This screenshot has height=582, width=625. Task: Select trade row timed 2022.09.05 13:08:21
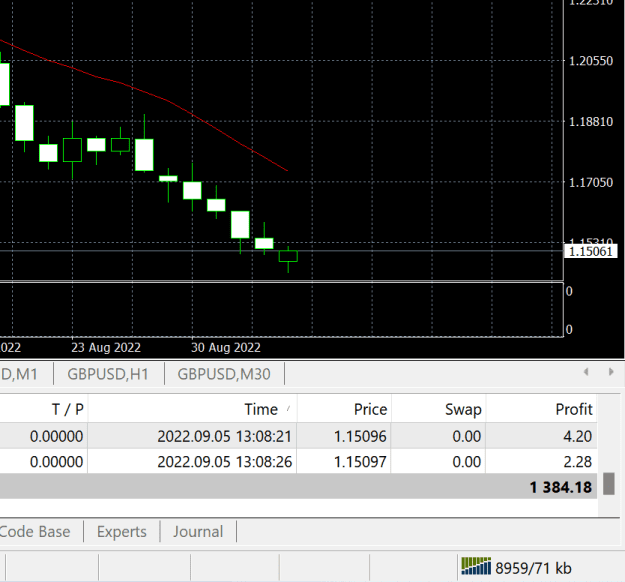298,436
